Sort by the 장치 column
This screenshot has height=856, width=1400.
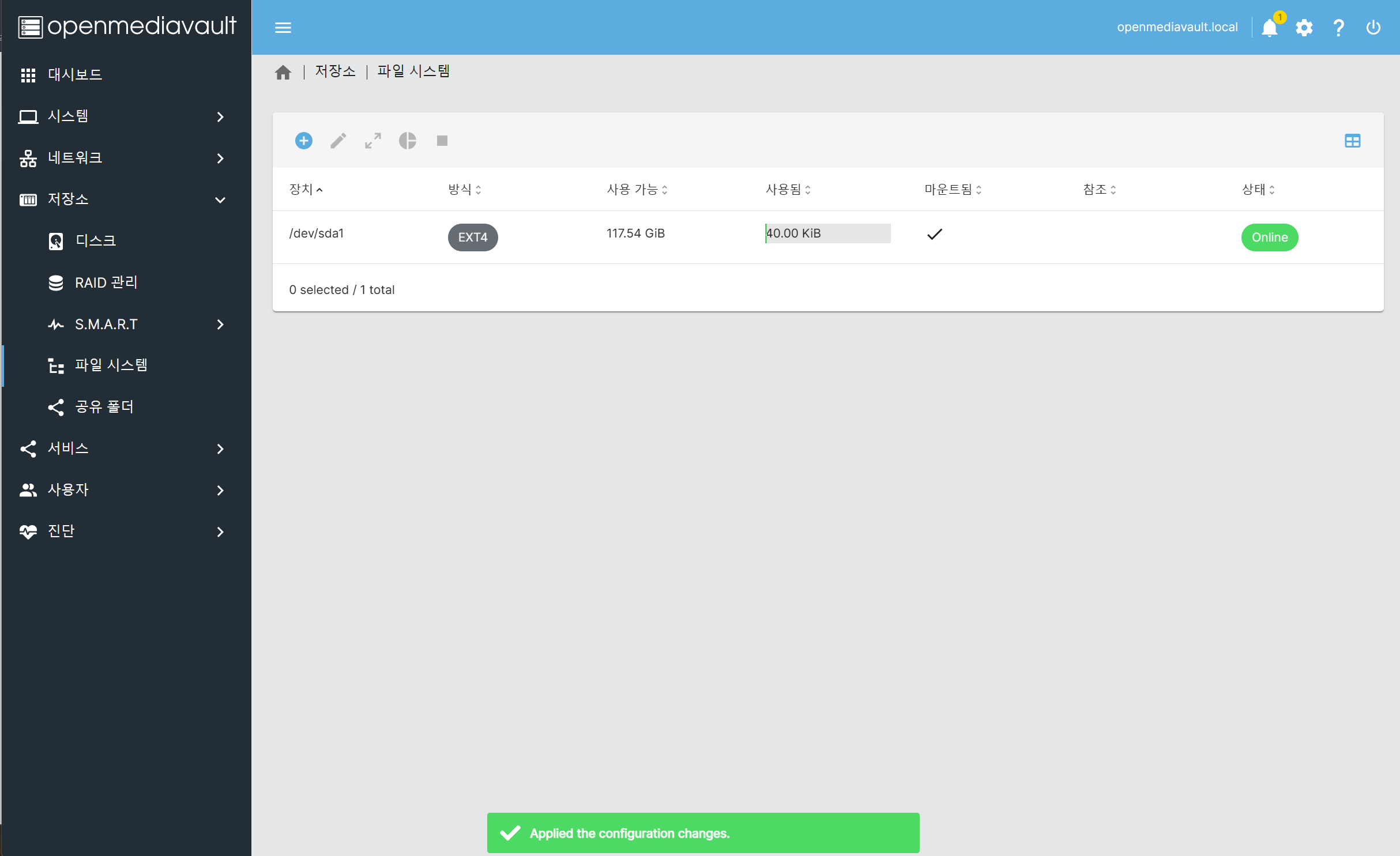click(x=306, y=189)
